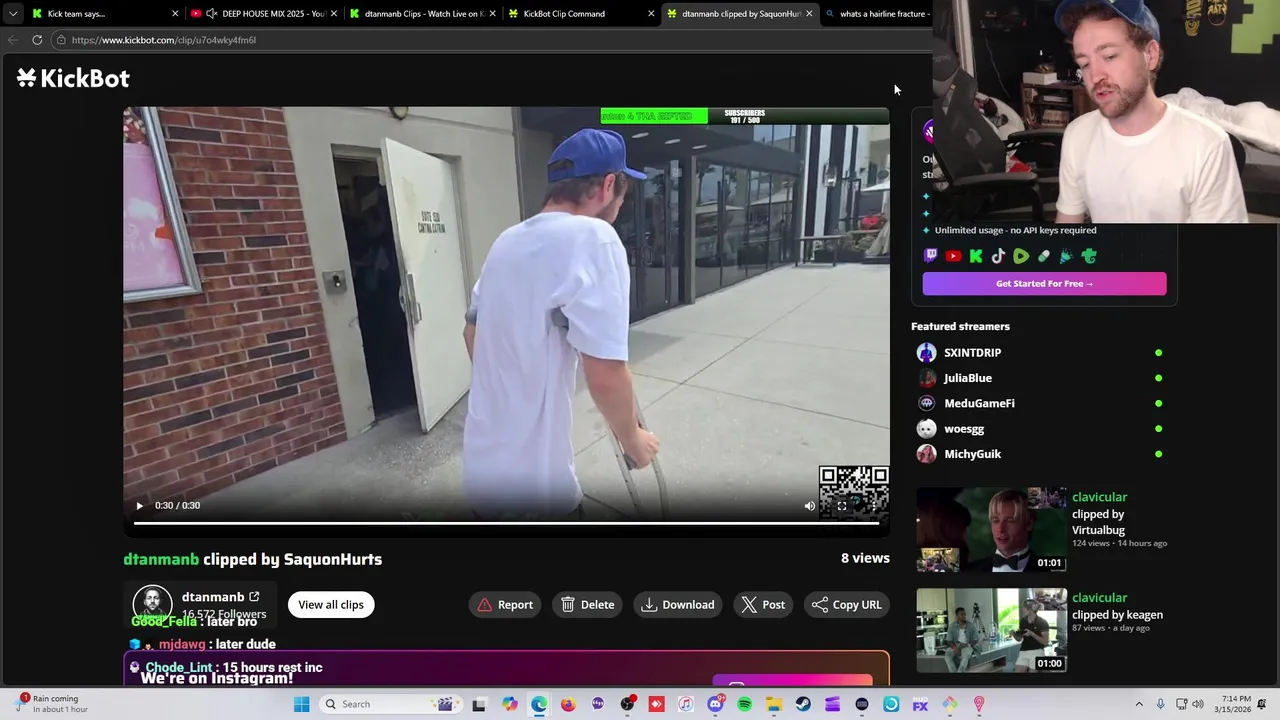Image resolution: width=1280 pixels, height=720 pixels.
Task: Click the Twitch platform icon
Action: coord(931,256)
